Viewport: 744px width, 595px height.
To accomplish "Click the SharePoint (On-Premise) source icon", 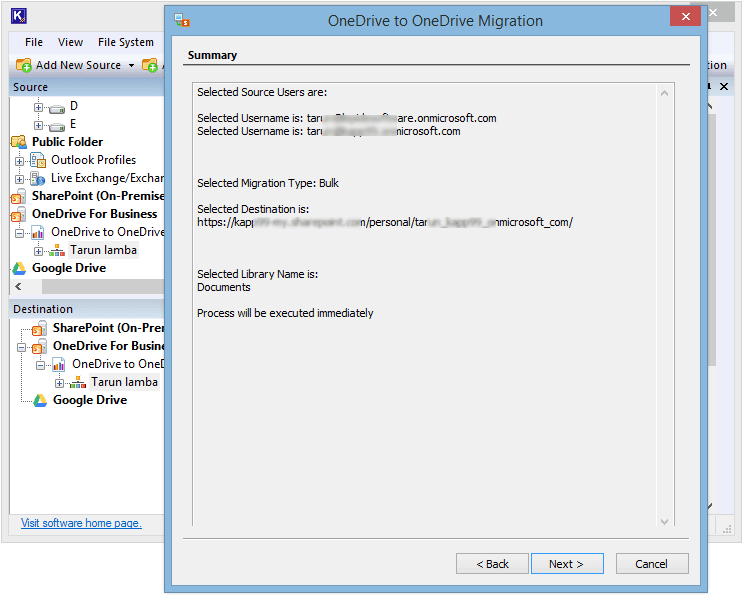I will pyautogui.click(x=19, y=196).
